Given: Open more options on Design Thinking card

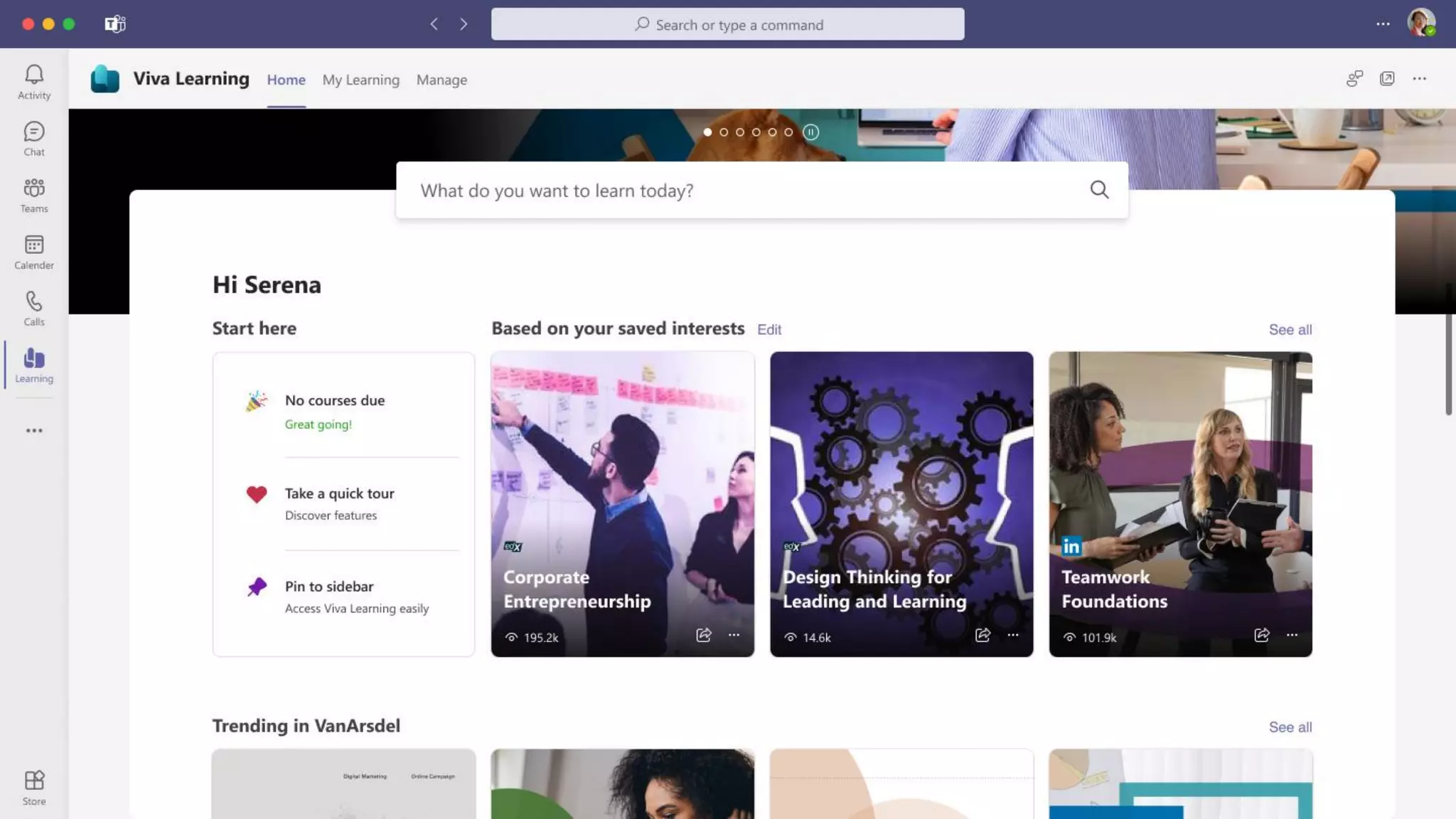Looking at the screenshot, I should tap(1012, 635).
